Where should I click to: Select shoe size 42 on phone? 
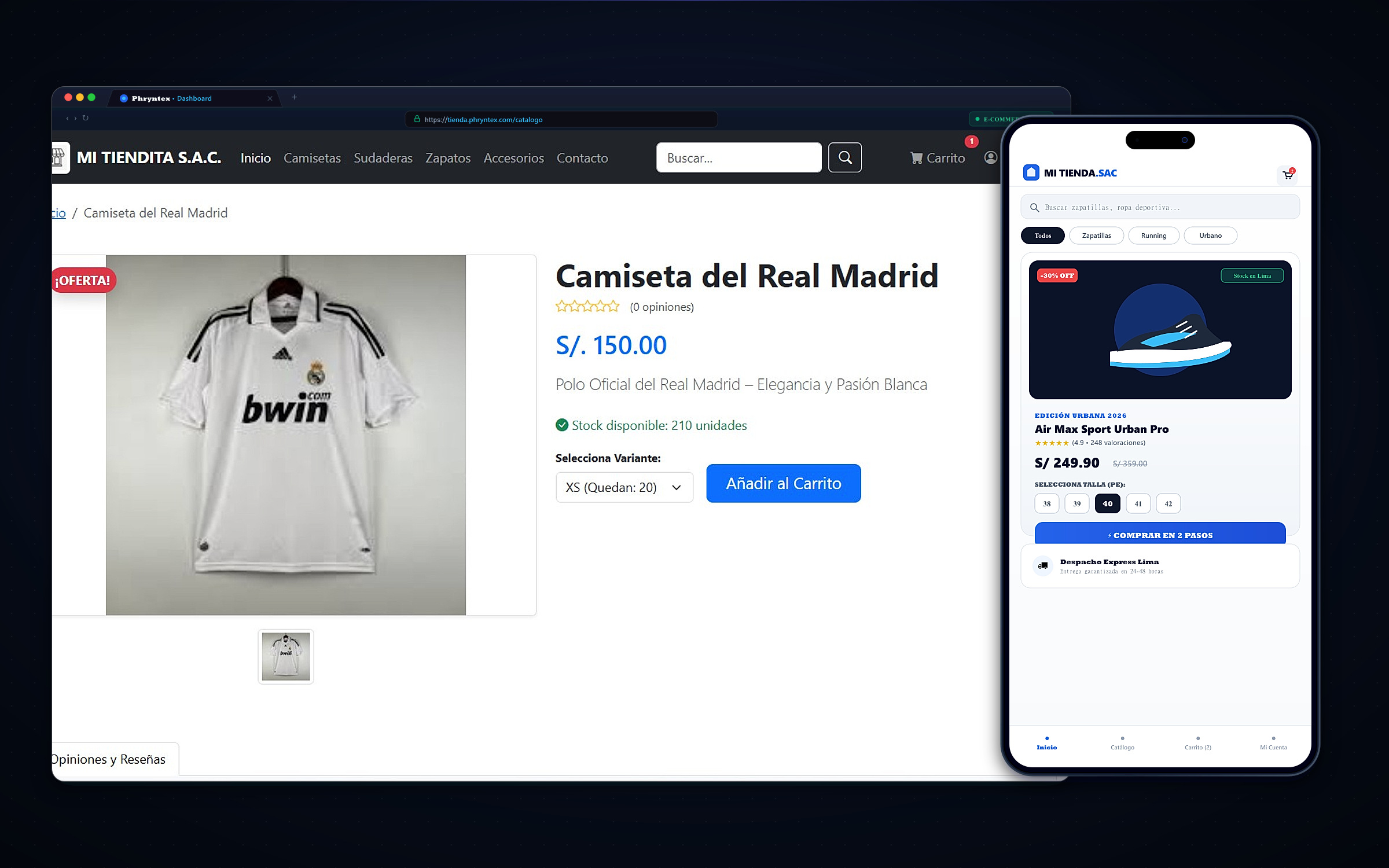(1168, 503)
